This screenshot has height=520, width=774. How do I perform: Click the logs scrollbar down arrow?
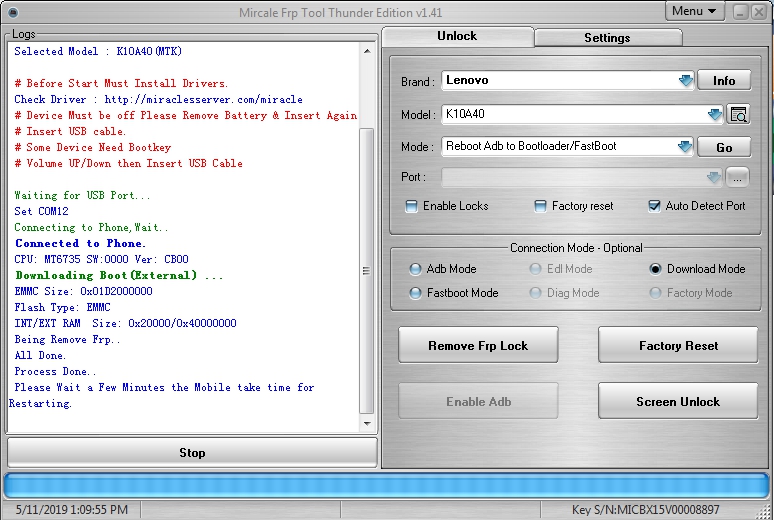tap(367, 423)
